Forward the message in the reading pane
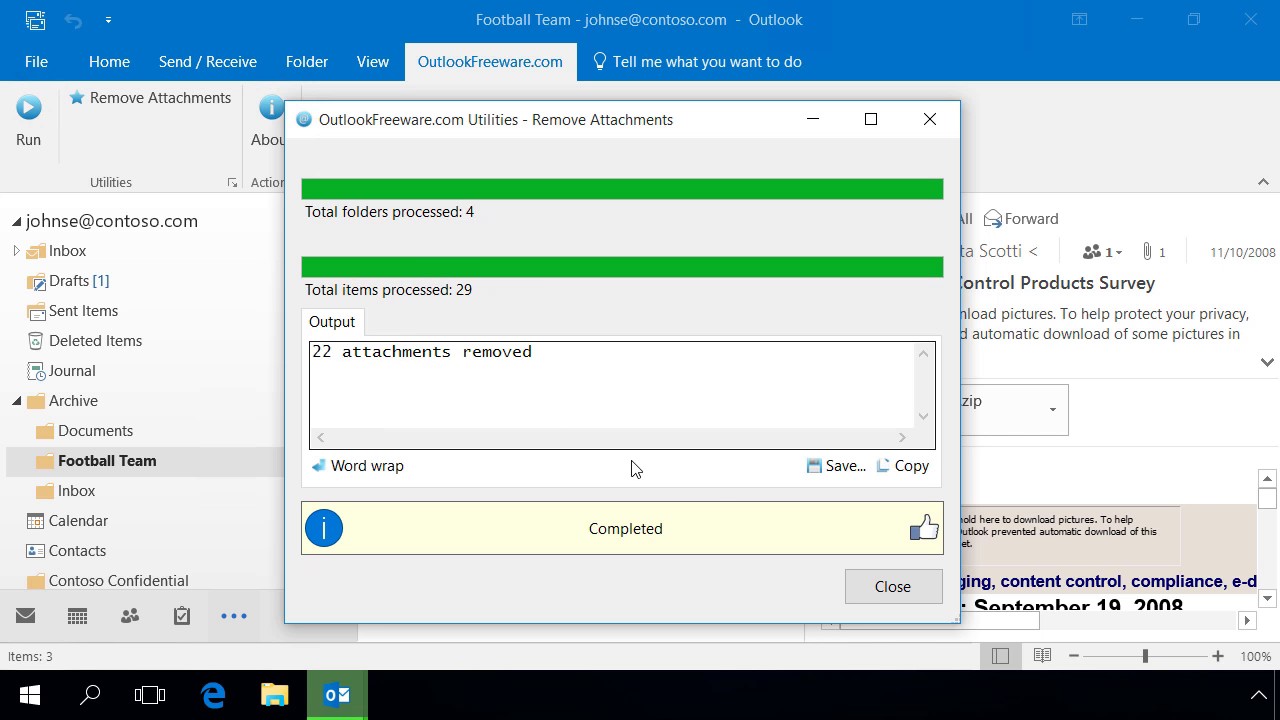 (x=1021, y=219)
